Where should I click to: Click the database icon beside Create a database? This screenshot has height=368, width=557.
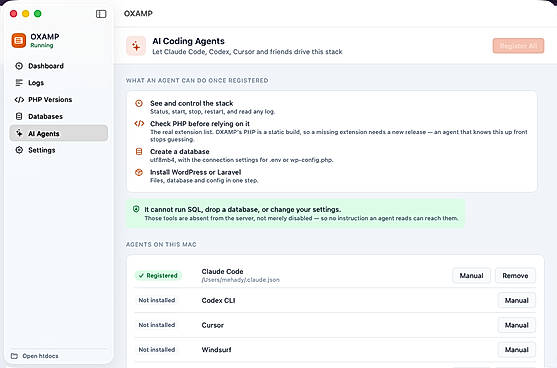(139, 152)
